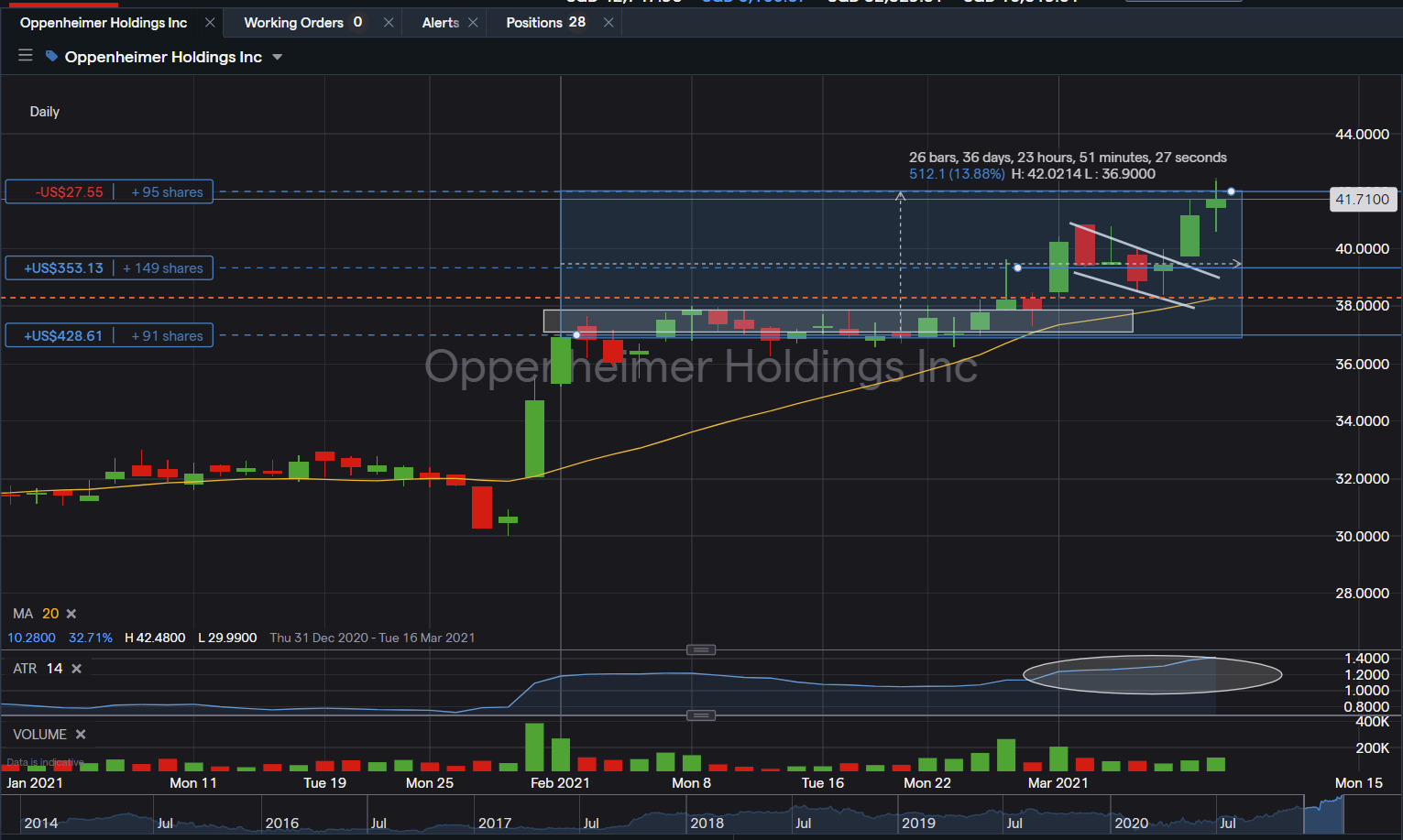
Task: Click the Mar 2021 date axis label
Action: [1058, 783]
